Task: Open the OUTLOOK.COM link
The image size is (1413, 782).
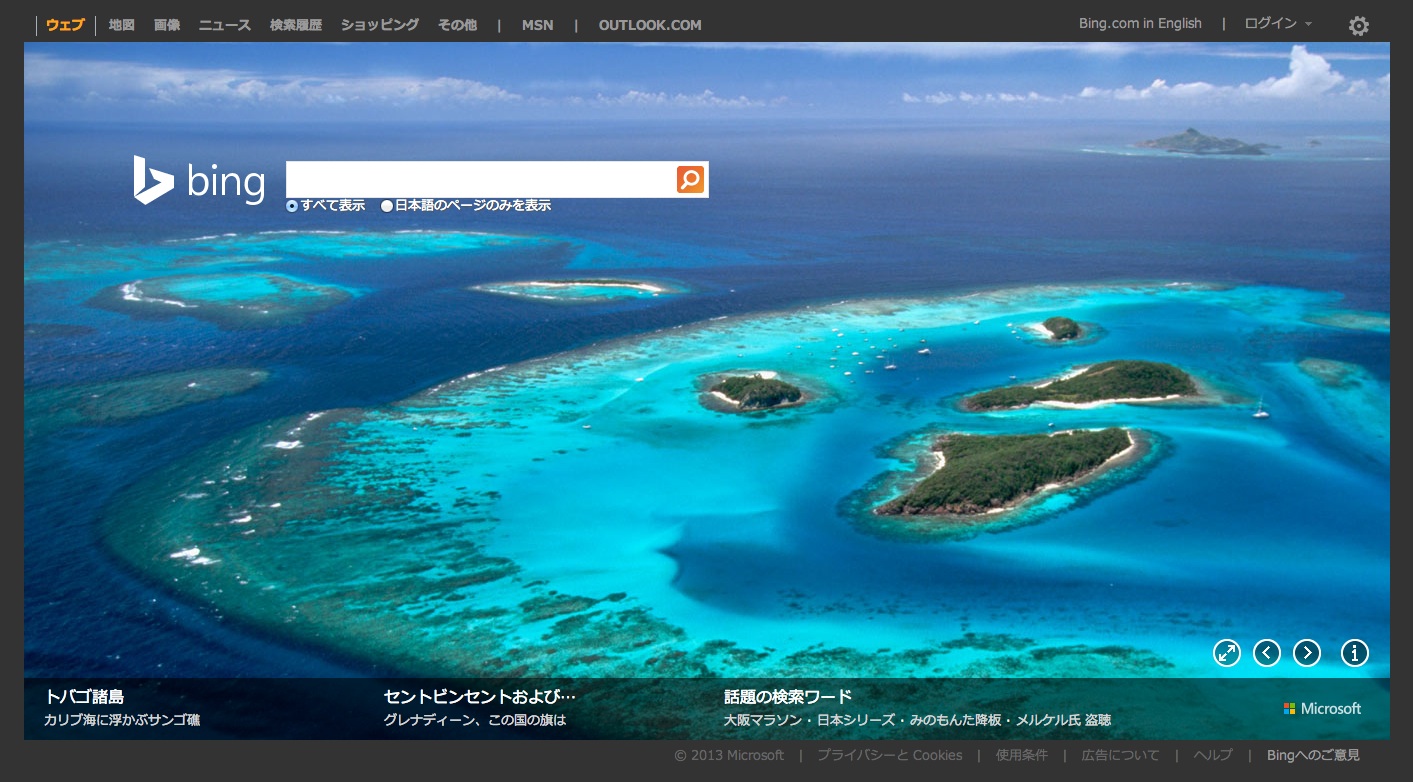Action: tap(650, 25)
